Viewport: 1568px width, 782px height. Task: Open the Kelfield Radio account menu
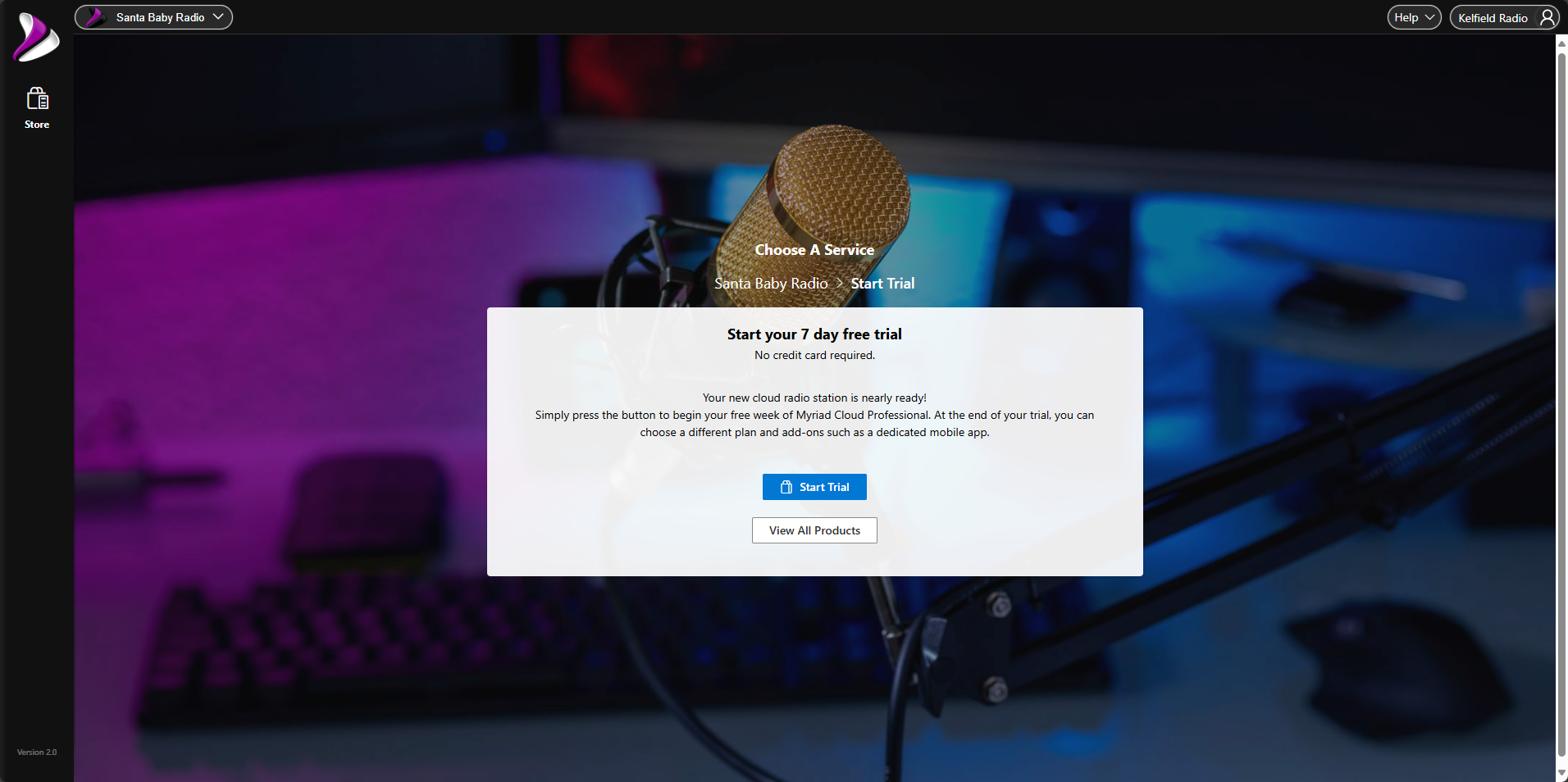pyautogui.click(x=1504, y=17)
